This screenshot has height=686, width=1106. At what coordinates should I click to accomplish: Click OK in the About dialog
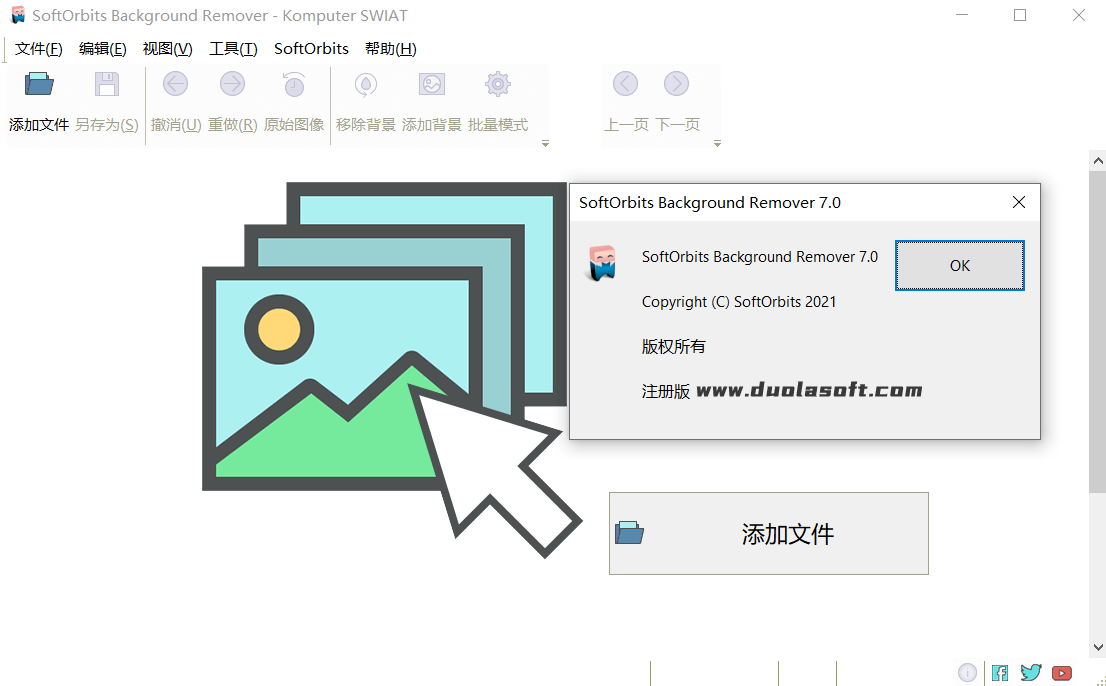pyautogui.click(x=959, y=265)
